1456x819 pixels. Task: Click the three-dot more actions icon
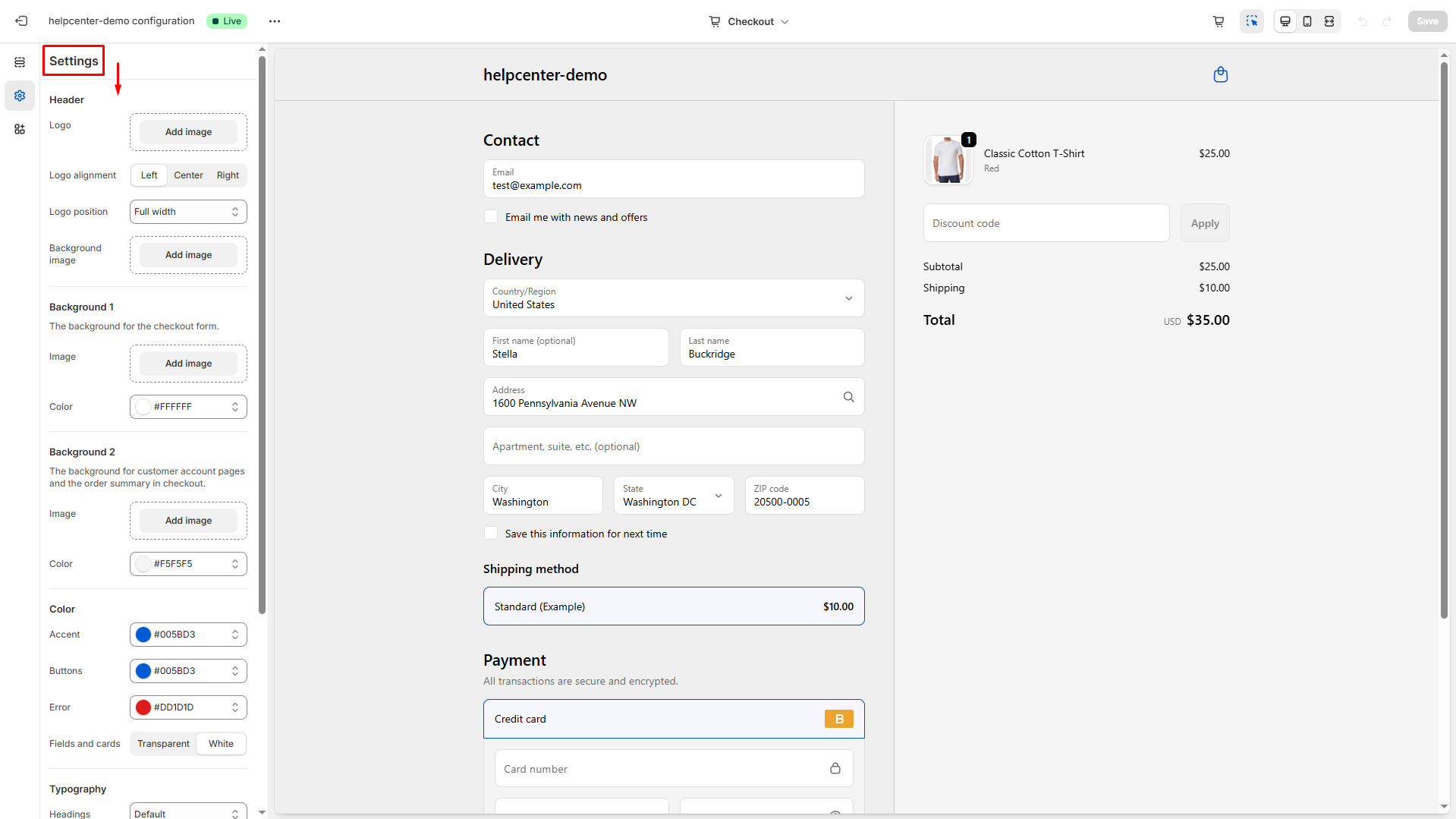coord(275,21)
